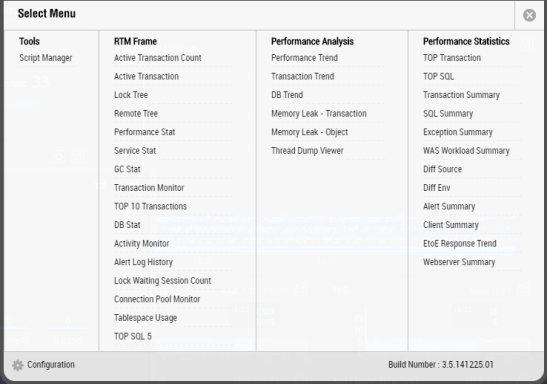Image resolution: width=547 pixels, height=384 pixels.
Task: Close the Select Menu dialog
Action: tap(529, 15)
